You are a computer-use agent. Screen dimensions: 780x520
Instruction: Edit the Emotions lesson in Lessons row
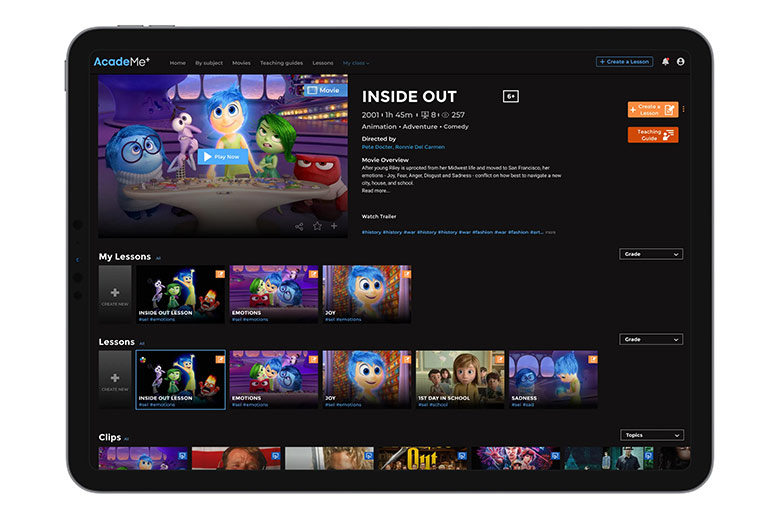pyautogui.click(x=313, y=359)
